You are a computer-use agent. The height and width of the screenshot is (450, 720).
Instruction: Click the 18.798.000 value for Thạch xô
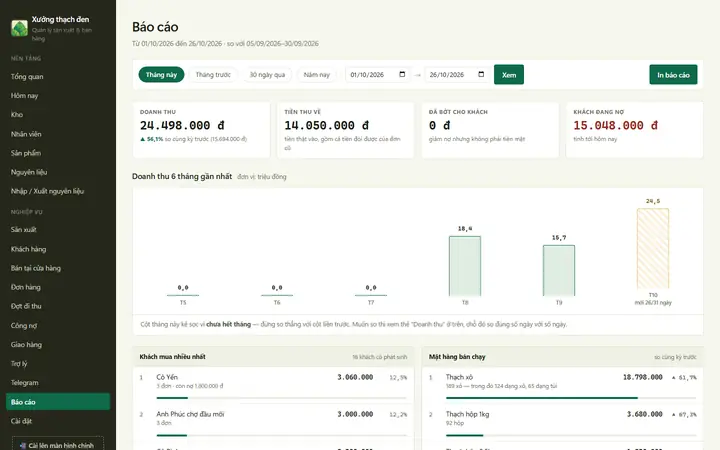point(642,377)
